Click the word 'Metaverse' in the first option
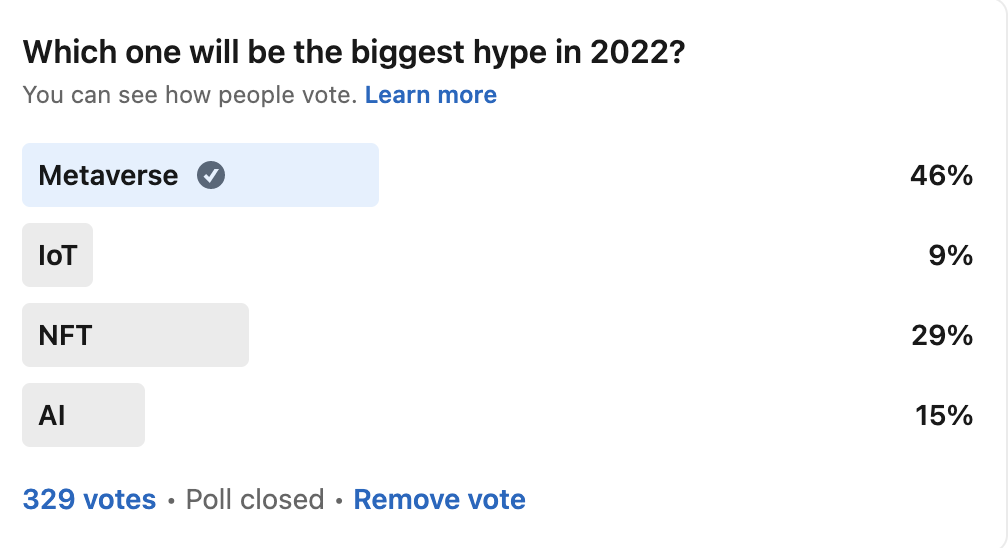 click(108, 176)
